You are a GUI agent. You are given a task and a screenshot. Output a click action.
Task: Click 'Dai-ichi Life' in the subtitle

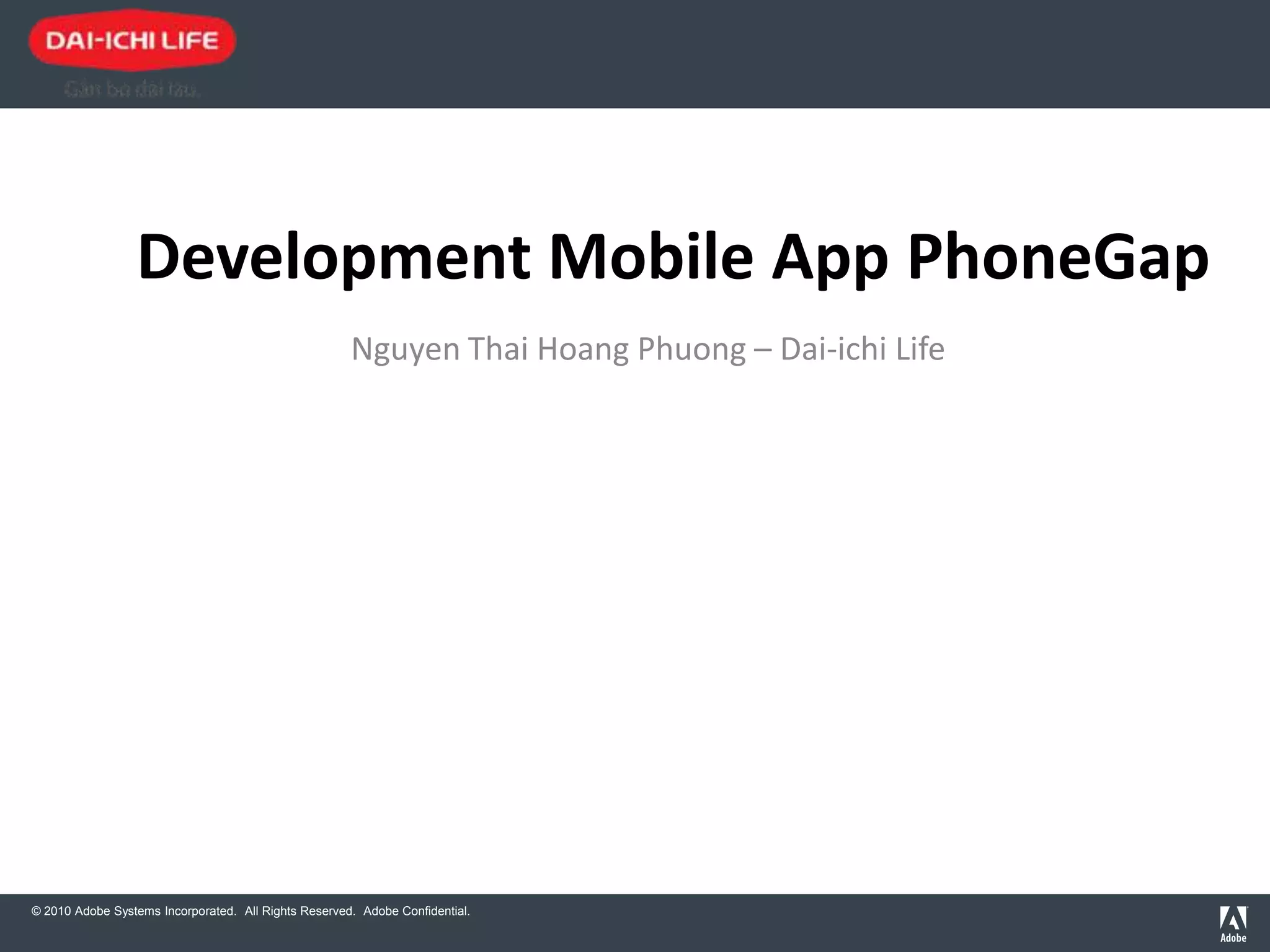[x=862, y=349]
